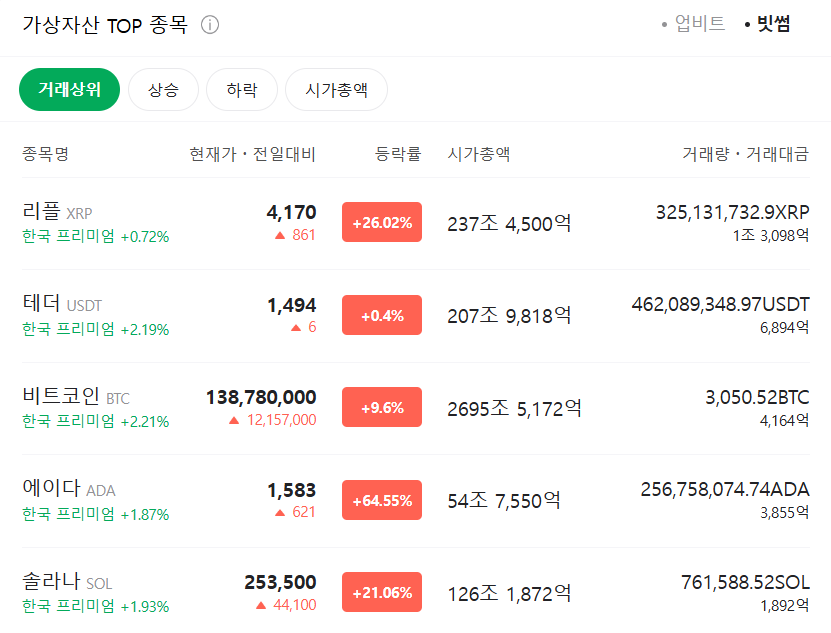The image size is (831, 633).
Task: View details for 비트코인 BTC
Action: coord(70,397)
